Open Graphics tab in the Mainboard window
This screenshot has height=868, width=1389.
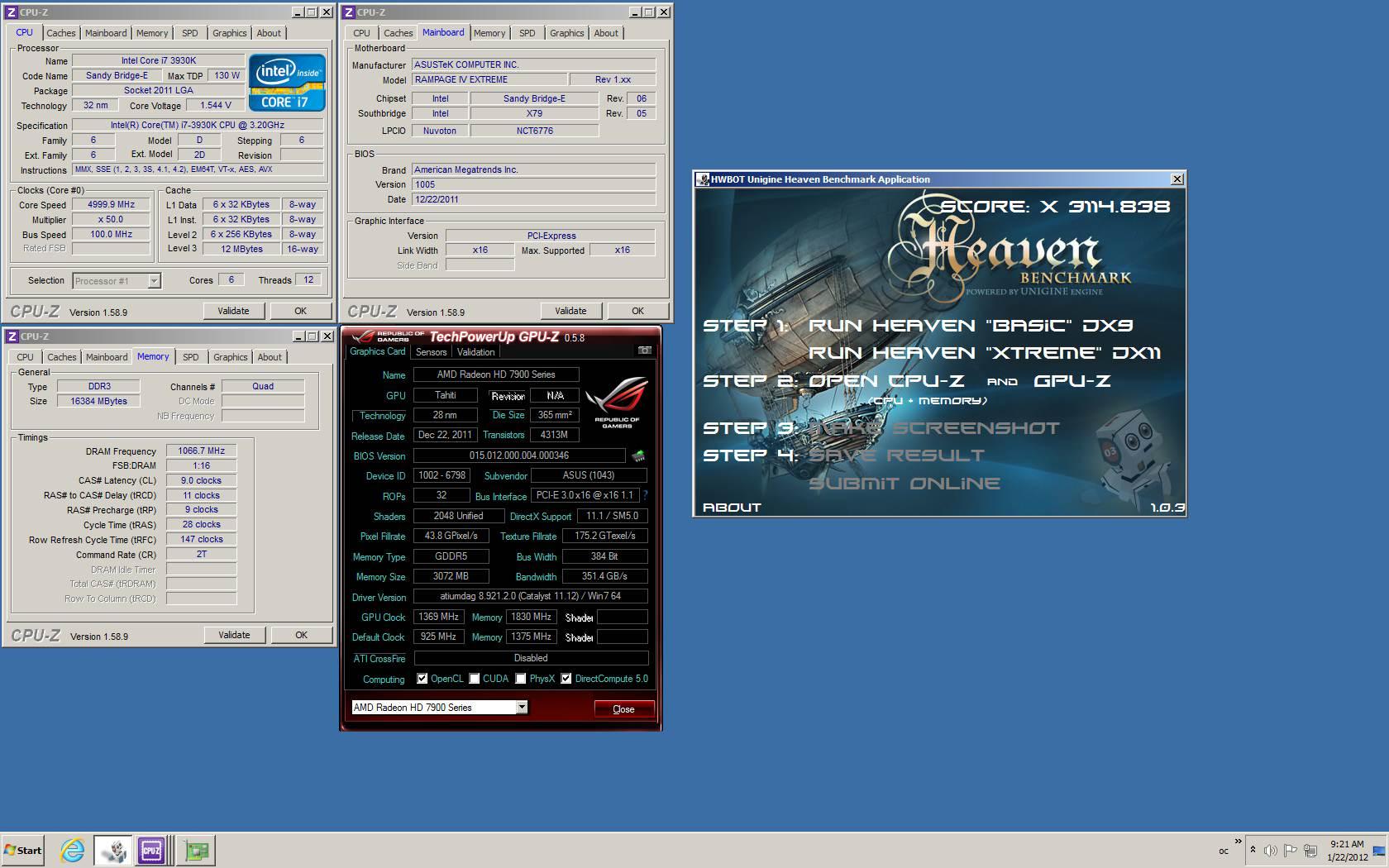coord(567,33)
